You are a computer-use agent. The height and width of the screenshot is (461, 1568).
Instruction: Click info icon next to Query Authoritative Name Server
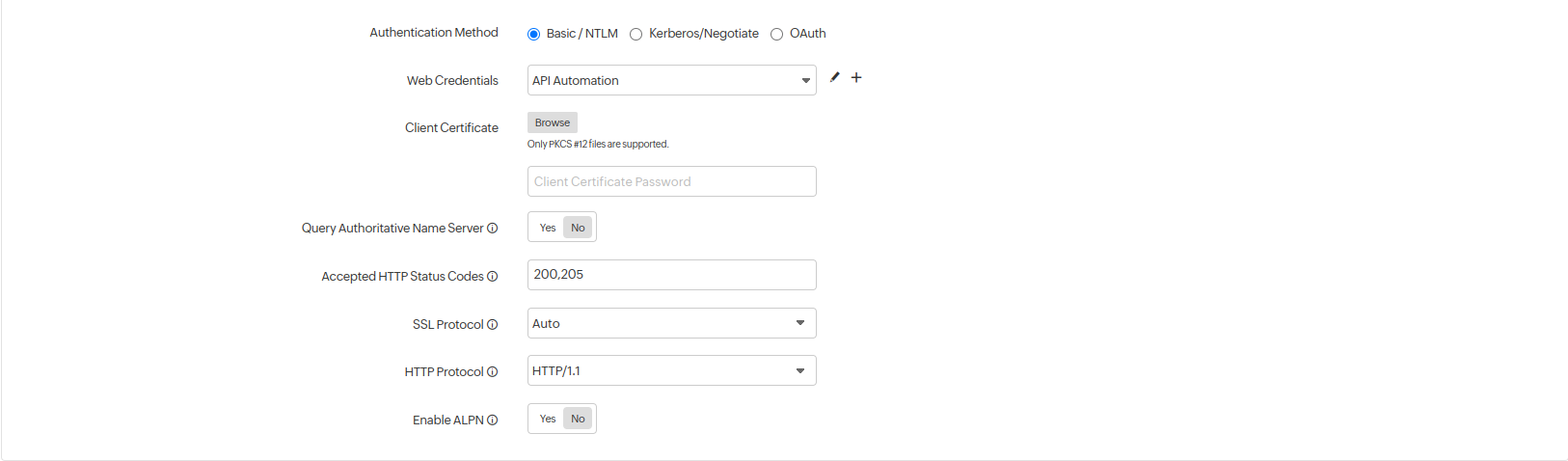tap(493, 229)
